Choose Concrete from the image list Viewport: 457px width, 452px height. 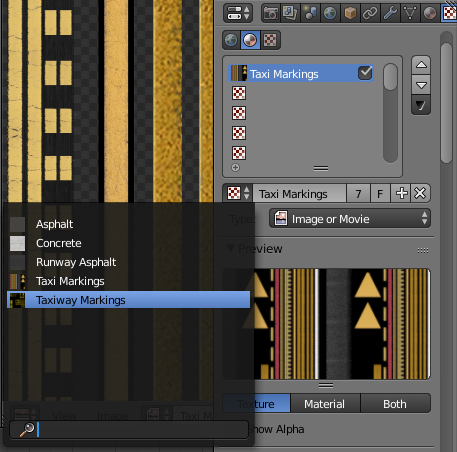(128, 243)
